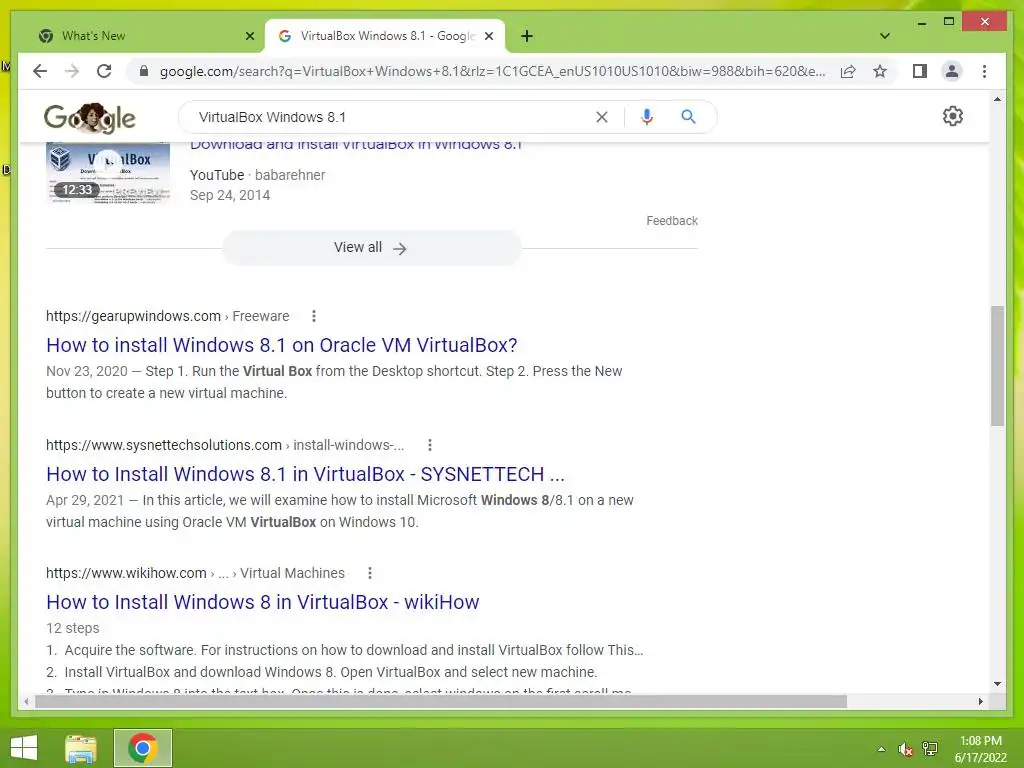Show hidden system tray icons

point(881,749)
